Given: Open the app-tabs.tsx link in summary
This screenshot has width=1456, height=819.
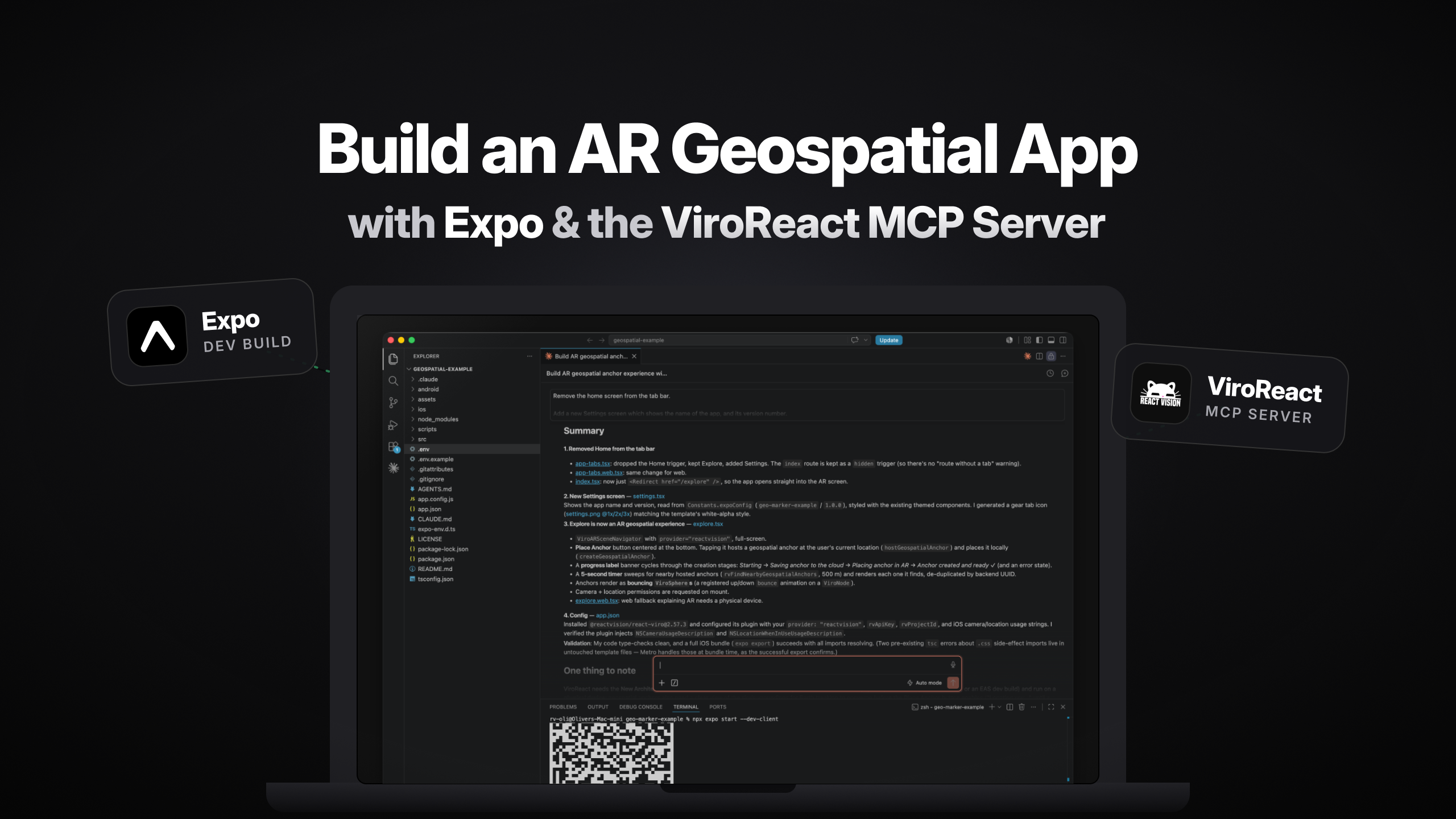Looking at the screenshot, I should click(593, 464).
